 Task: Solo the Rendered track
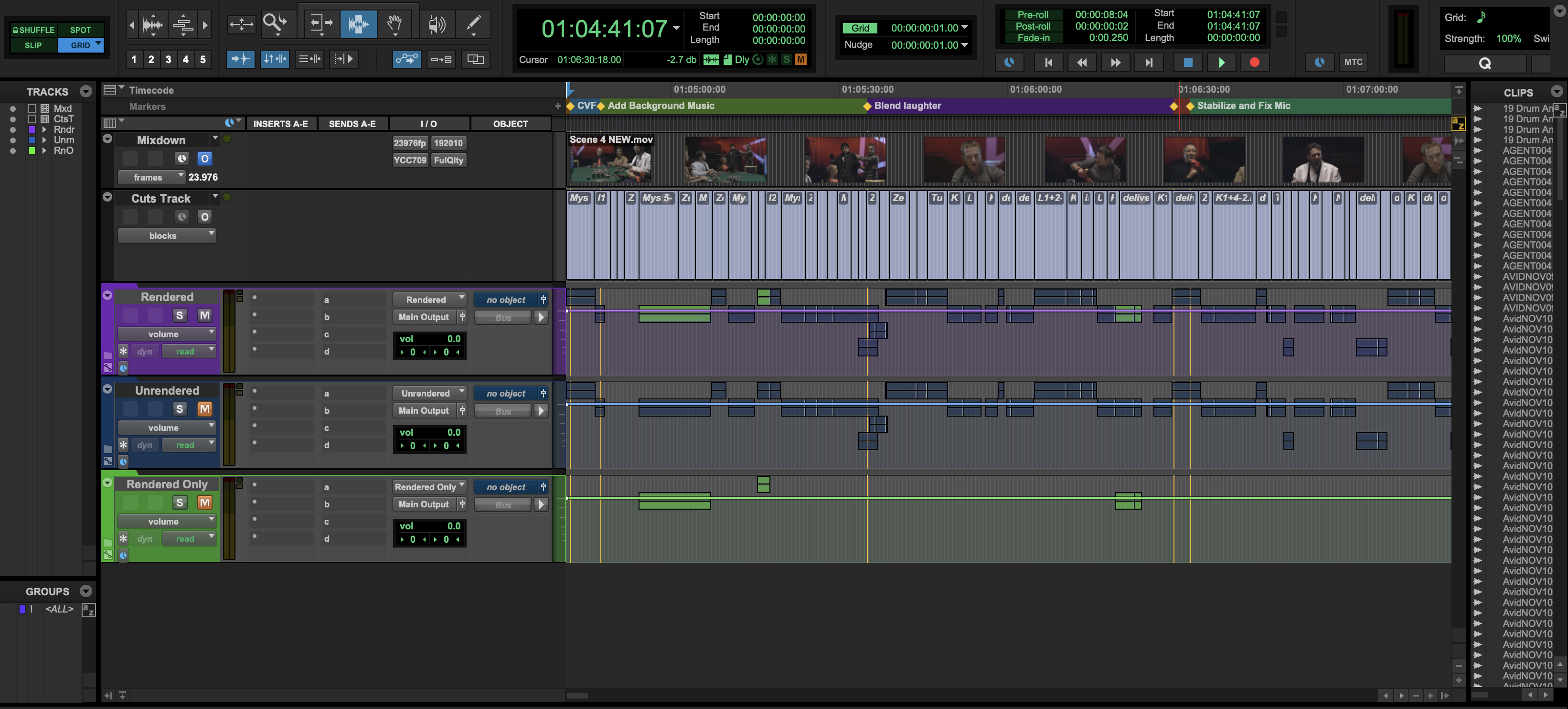point(179,315)
